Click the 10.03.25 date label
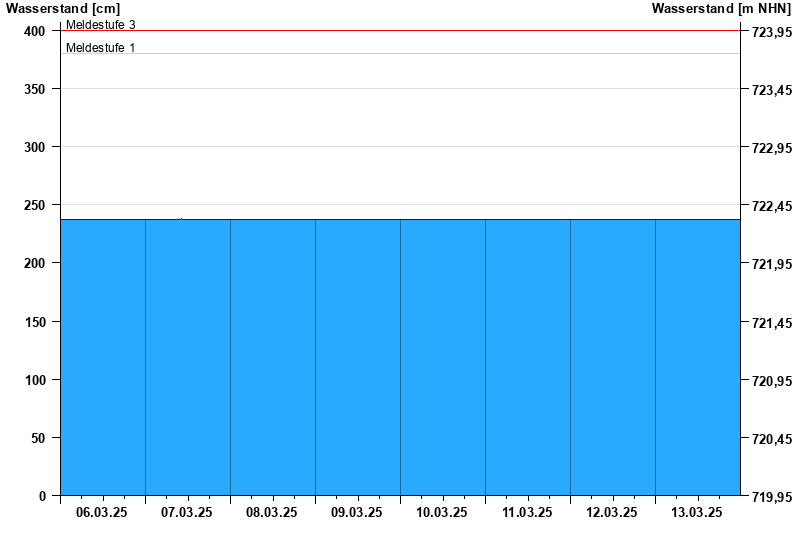Viewport: 800px width, 550px height. tap(442, 512)
